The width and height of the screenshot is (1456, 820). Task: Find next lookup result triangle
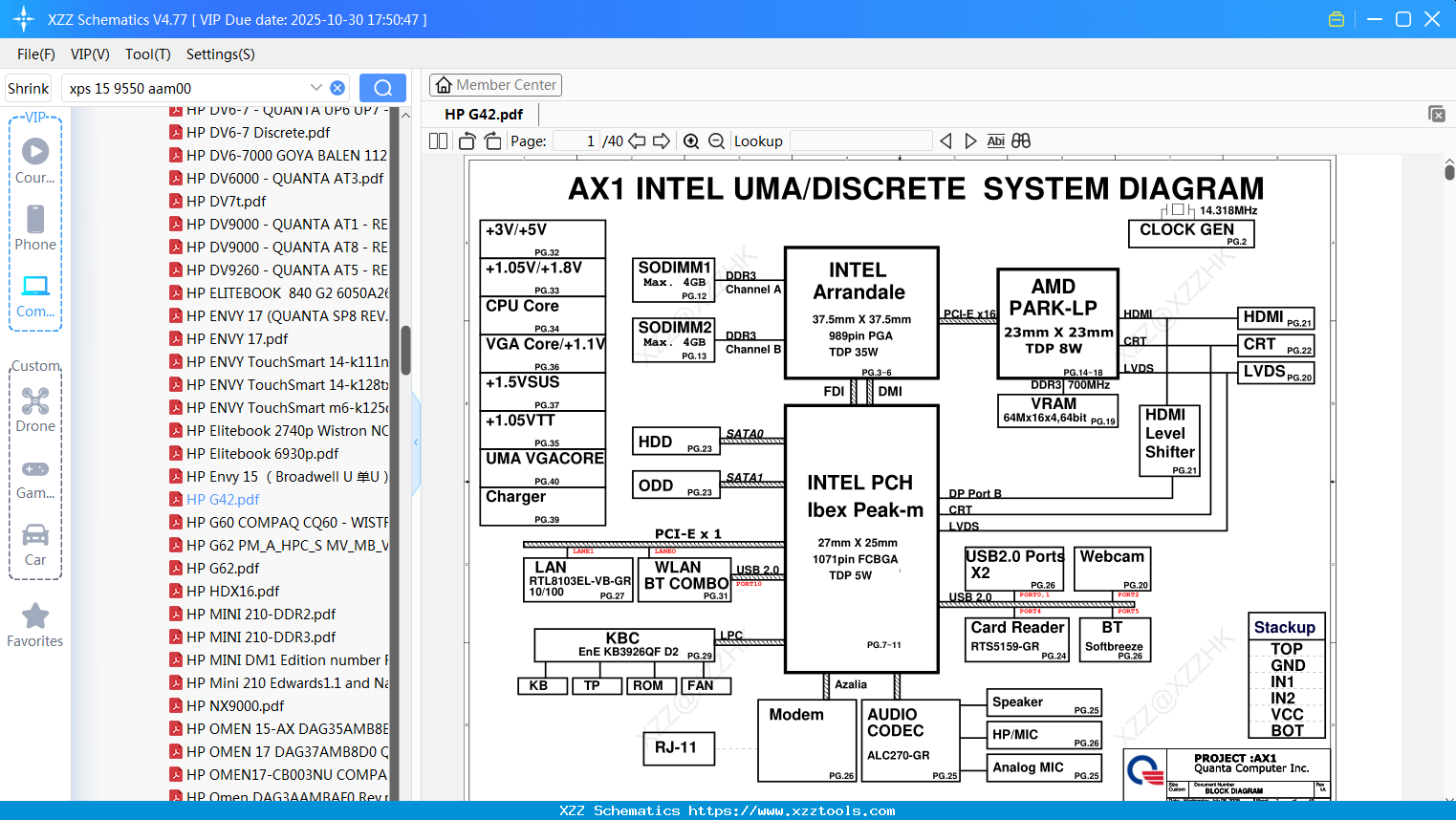click(970, 141)
